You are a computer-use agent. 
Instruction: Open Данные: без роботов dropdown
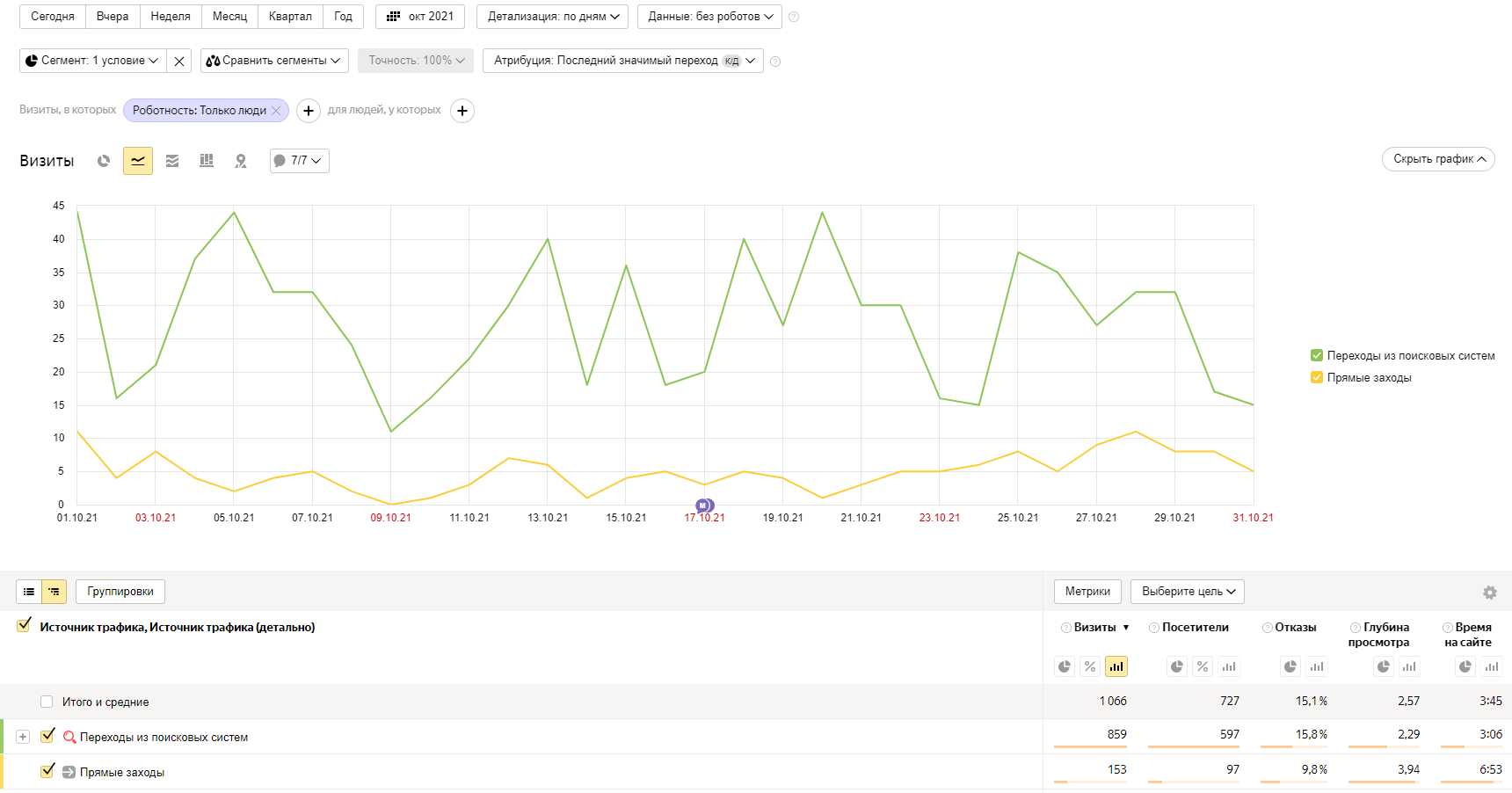pos(710,17)
